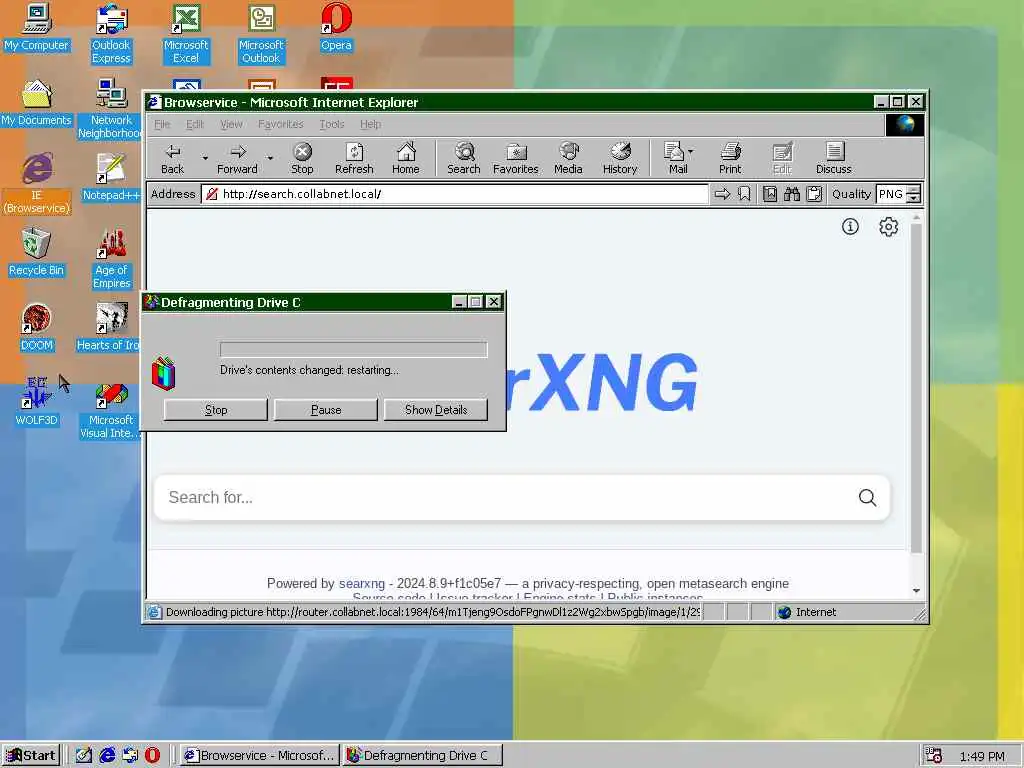
Task: Open the Edit menu
Action: click(x=195, y=124)
